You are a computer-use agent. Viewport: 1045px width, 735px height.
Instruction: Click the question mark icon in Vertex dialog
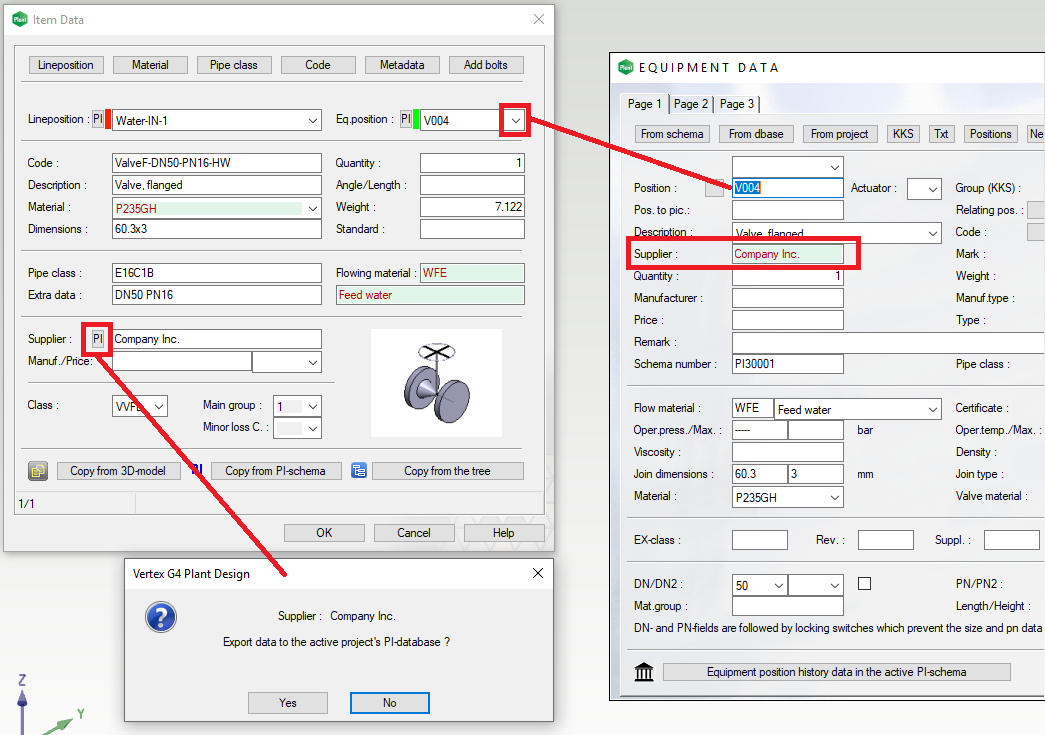tap(161, 617)
